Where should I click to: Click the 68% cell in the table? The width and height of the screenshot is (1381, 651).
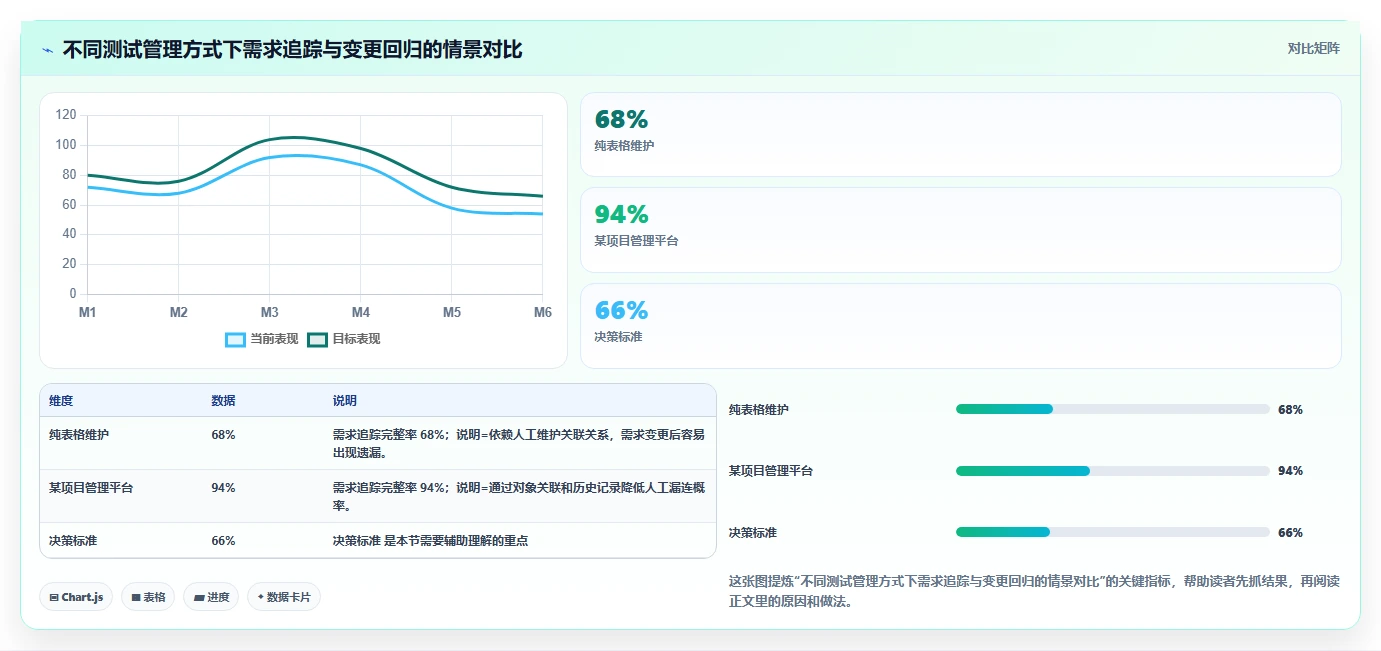click(223, 435)
